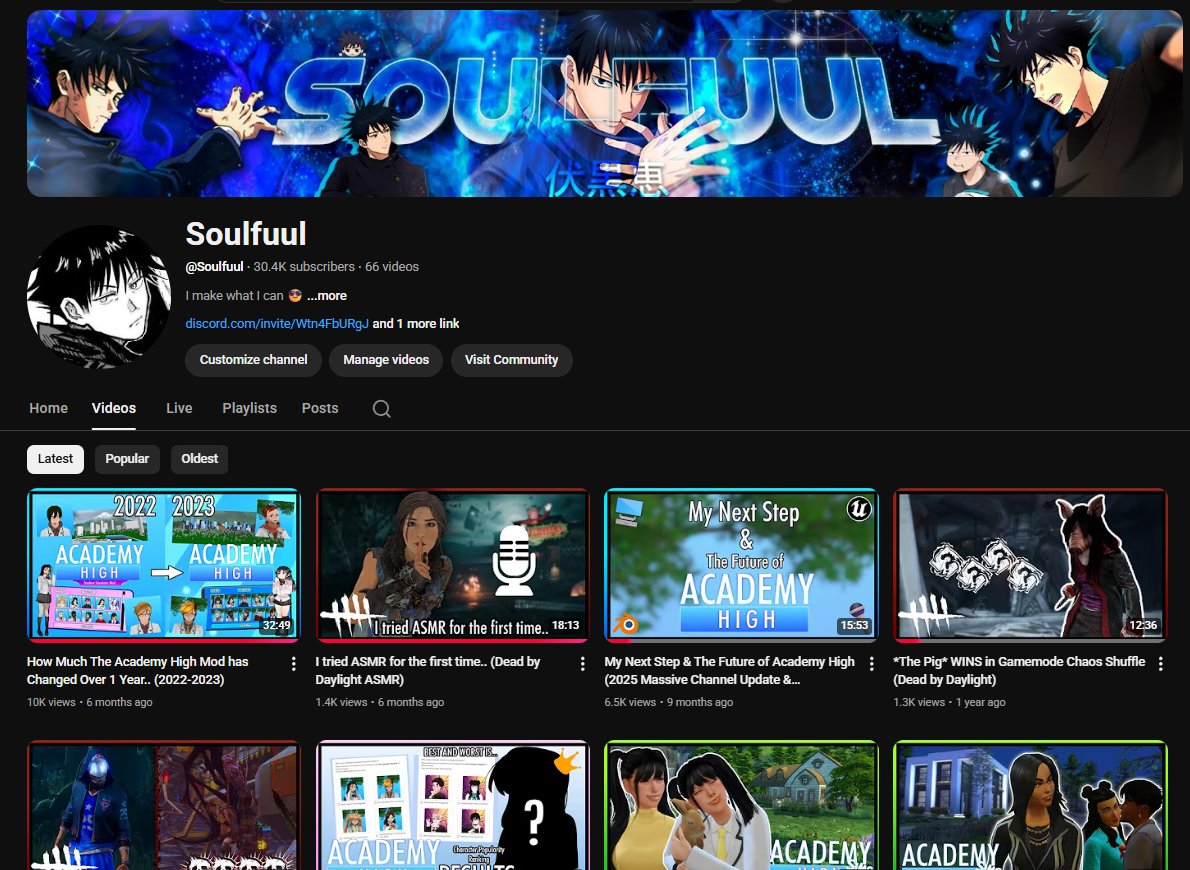1190x870 pixels.
Task: Click '6.5K views' under My Next Step video
Action: point(630,702)
